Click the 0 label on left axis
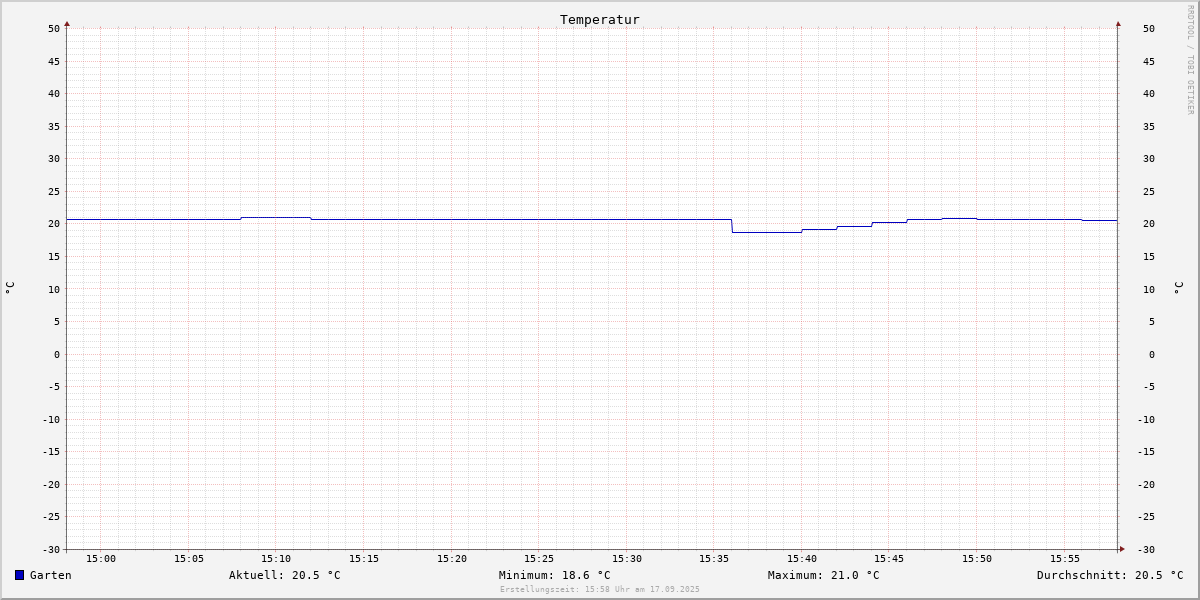Viewport: 1200px width, 600px height. tap(57, 354)
